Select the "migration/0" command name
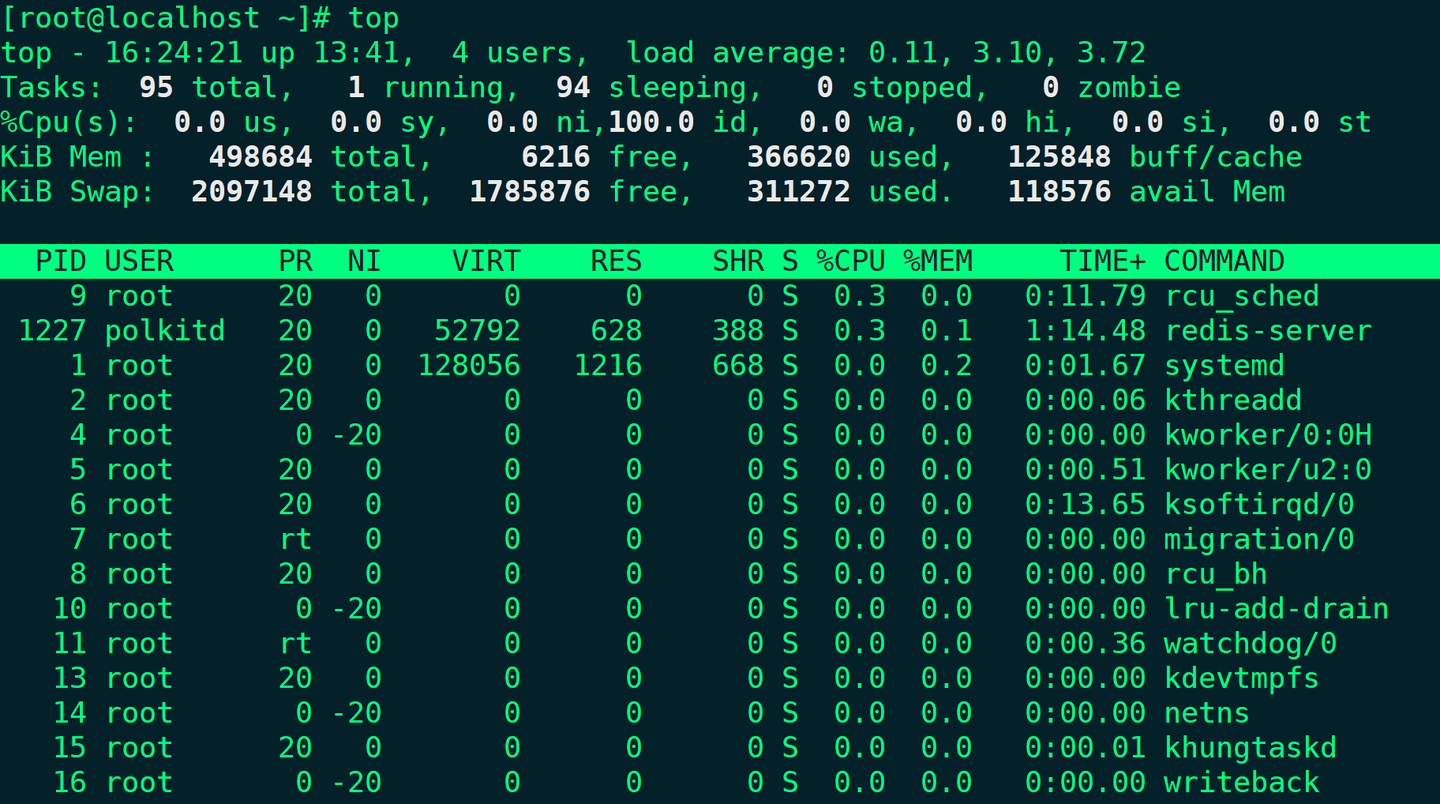 [x=1259, y=540]
